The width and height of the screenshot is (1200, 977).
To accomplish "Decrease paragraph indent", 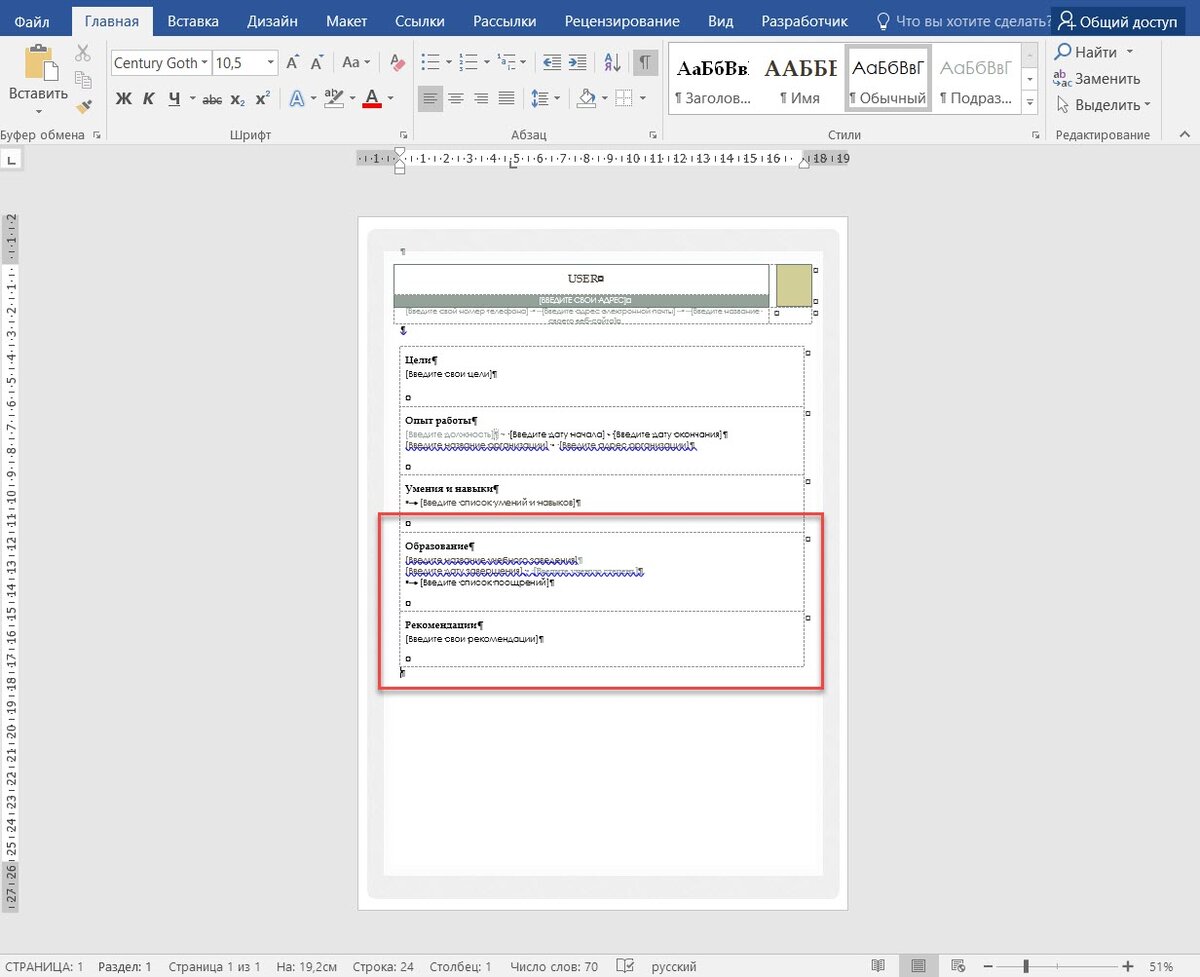I will [551, 62].
